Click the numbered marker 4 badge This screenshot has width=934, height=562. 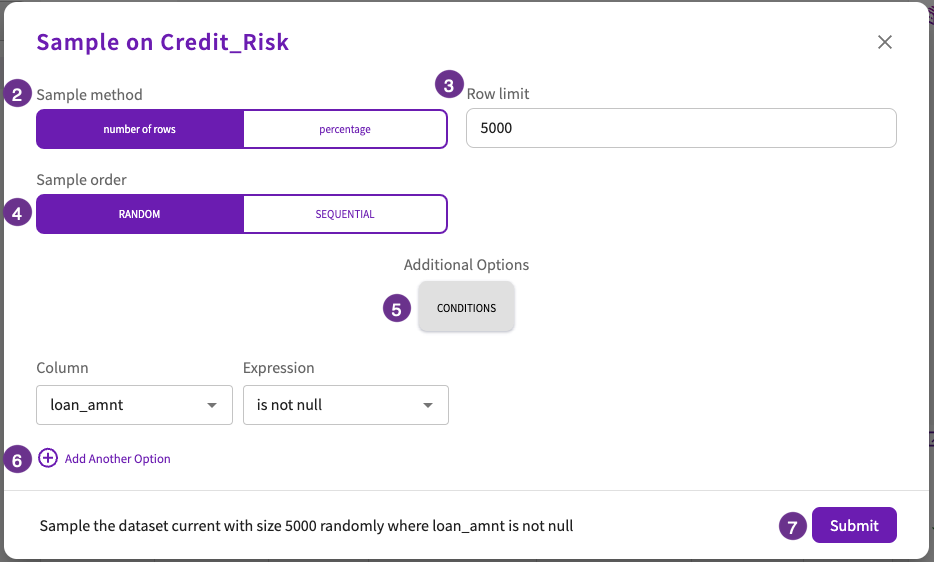point(17,213)
